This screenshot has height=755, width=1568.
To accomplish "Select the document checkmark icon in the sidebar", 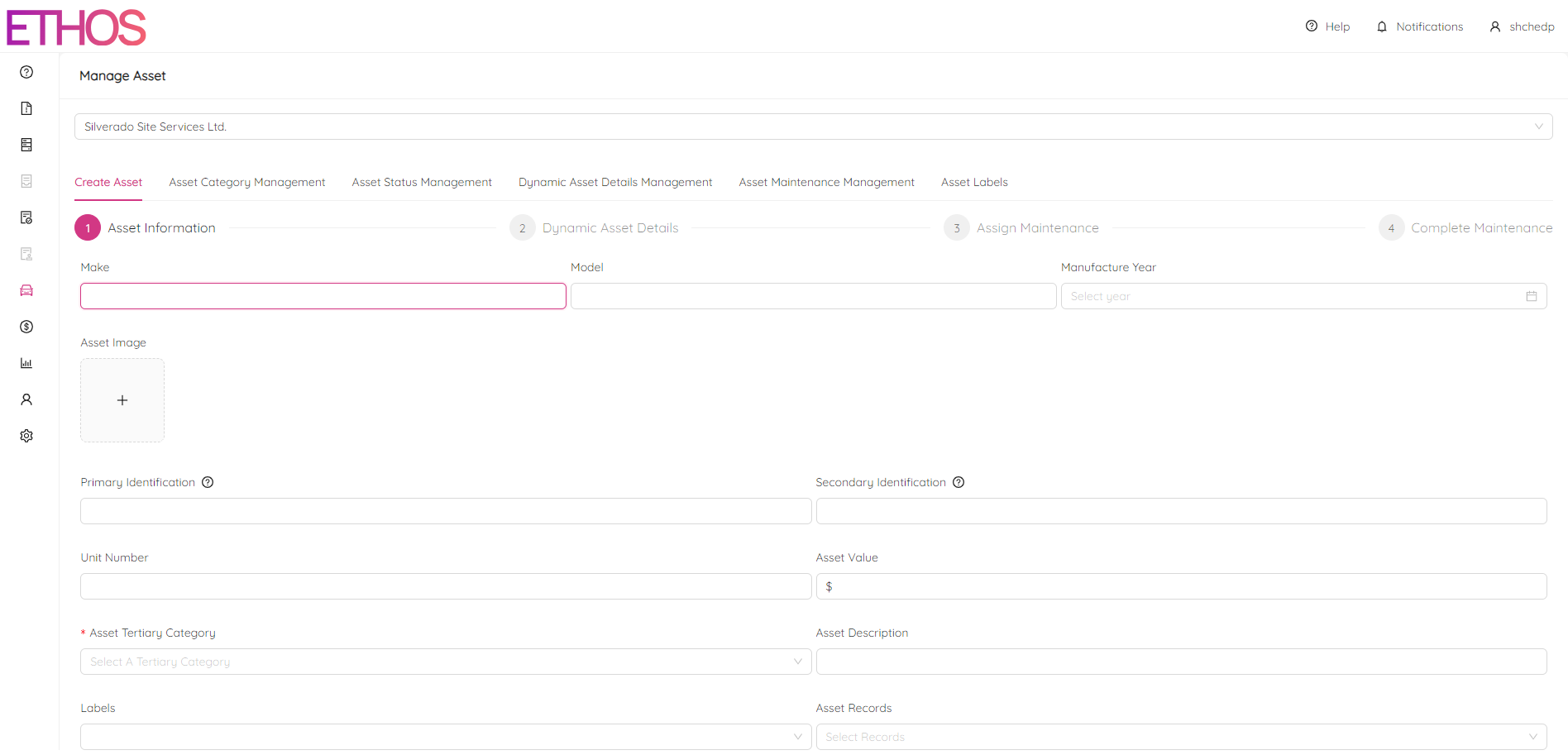I will pyautogui.click(x=26, y=217).
